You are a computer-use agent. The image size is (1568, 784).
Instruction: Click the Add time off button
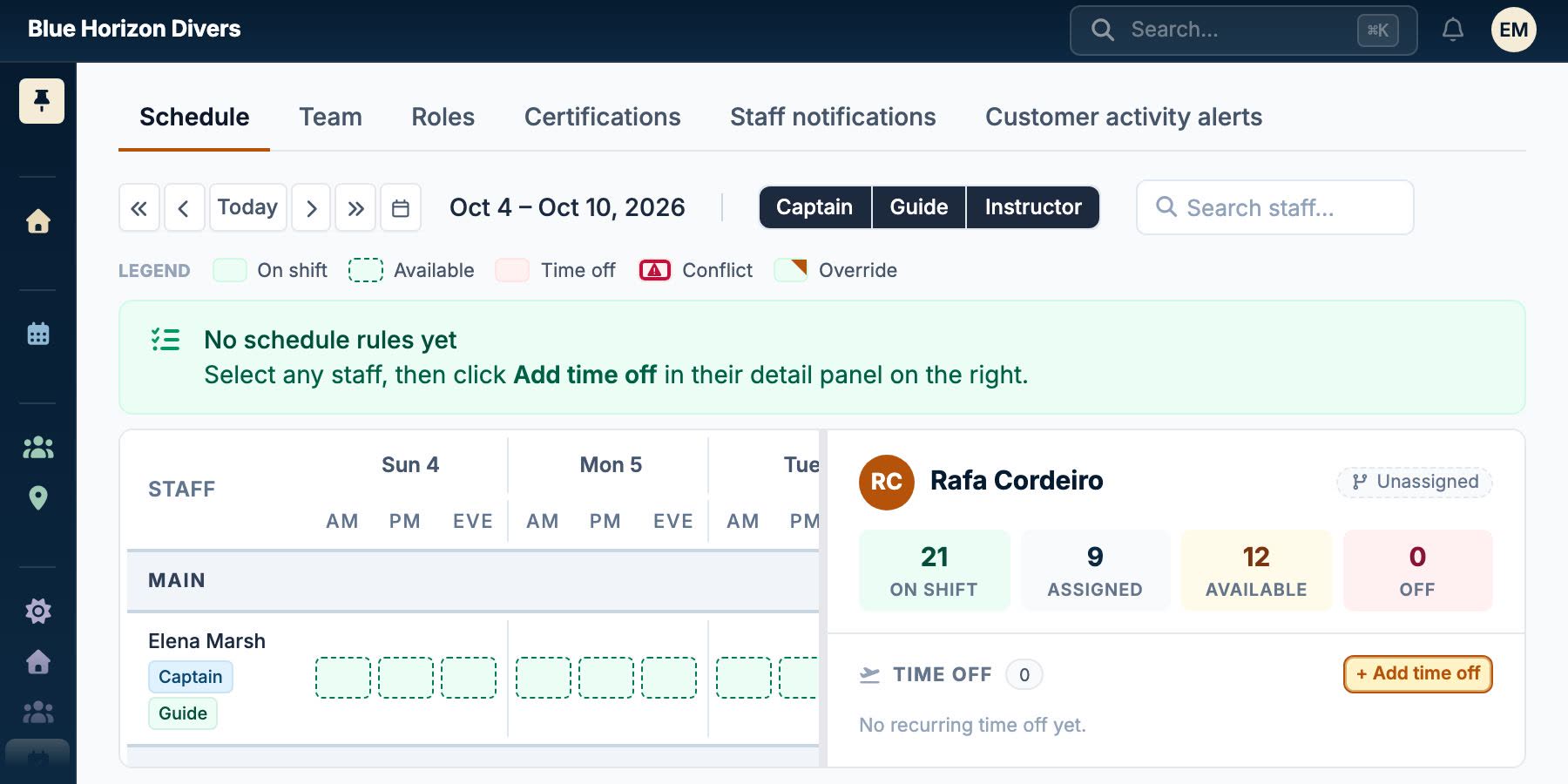1417,673
